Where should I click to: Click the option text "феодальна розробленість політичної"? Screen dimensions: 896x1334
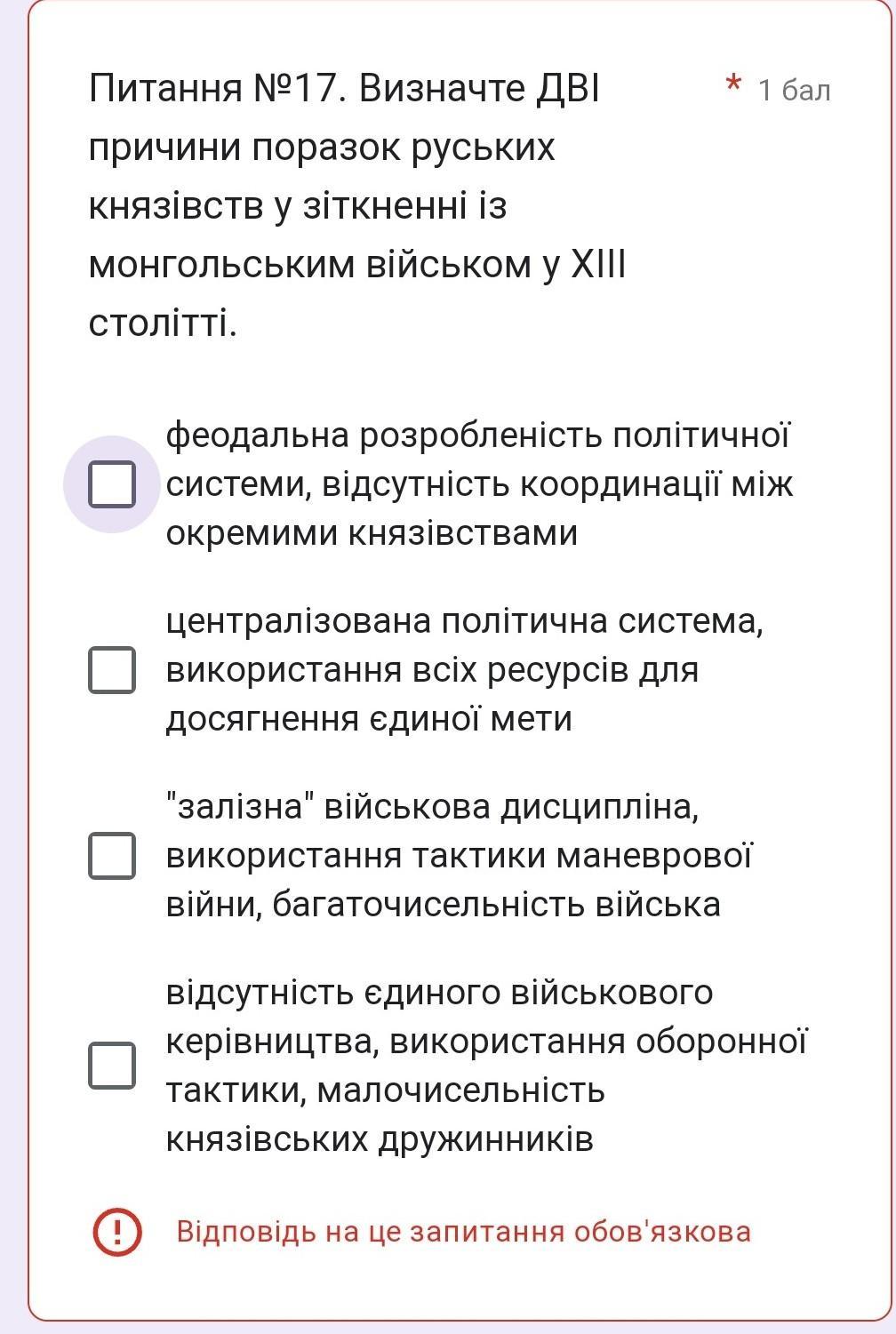click(x=477, y=436)
